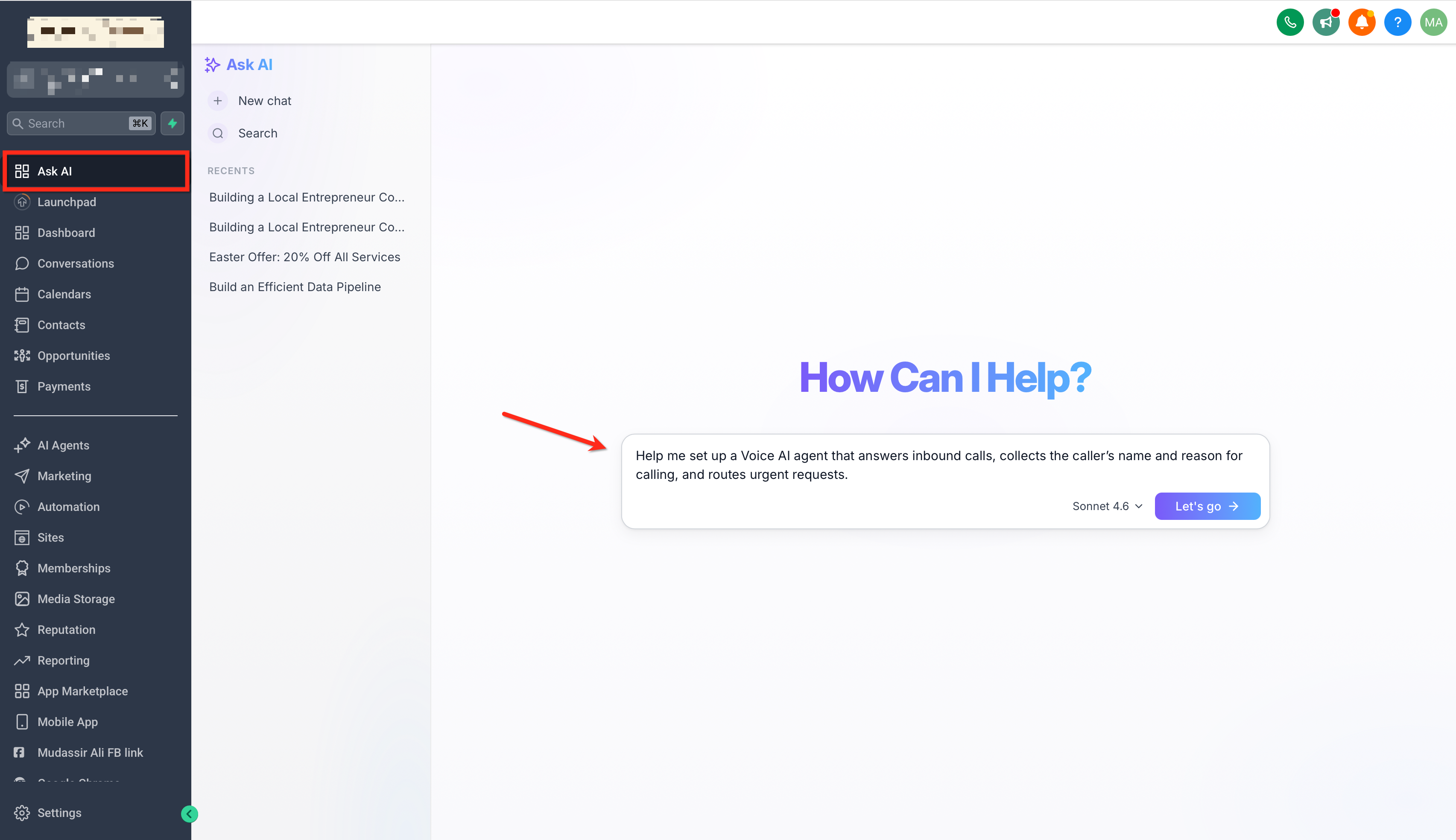Open Build an Efficient Data Pipeline chat
The height and width of the screenshot is (840, 1456).
[x=294, y=287]
